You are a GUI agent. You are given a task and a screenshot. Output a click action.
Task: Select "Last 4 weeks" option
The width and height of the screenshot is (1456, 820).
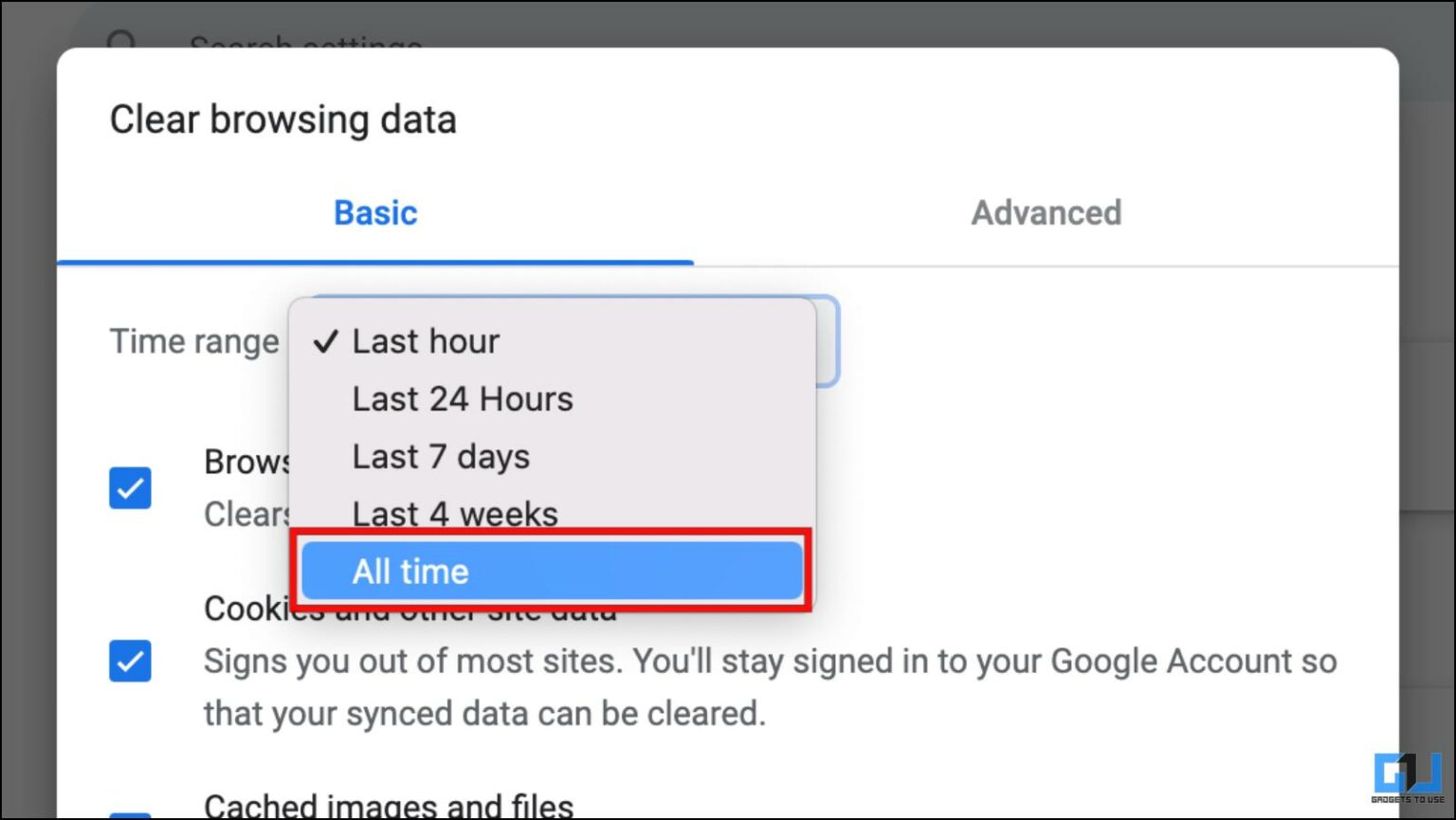(x=454, y=513)
